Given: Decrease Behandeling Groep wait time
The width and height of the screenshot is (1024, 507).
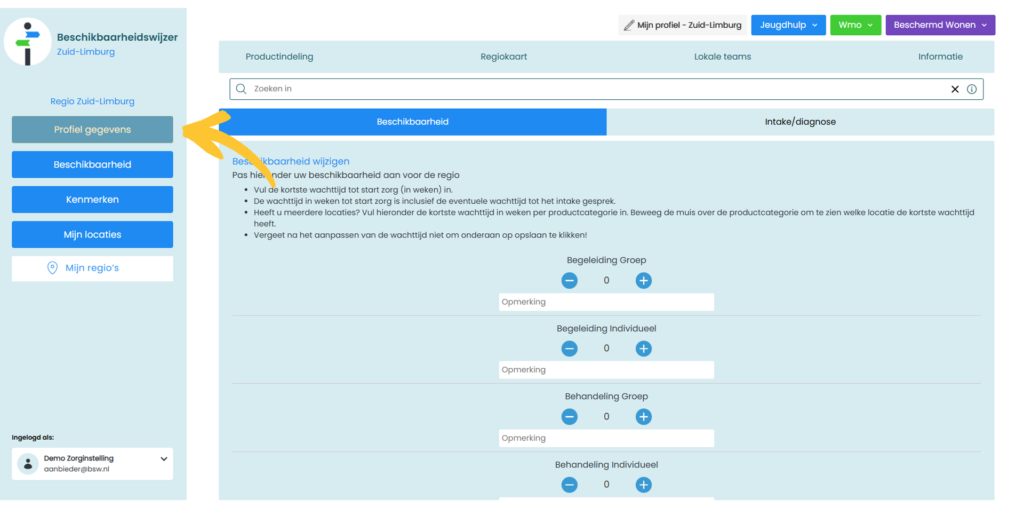Looking at the screenshot, I should 569,417.
